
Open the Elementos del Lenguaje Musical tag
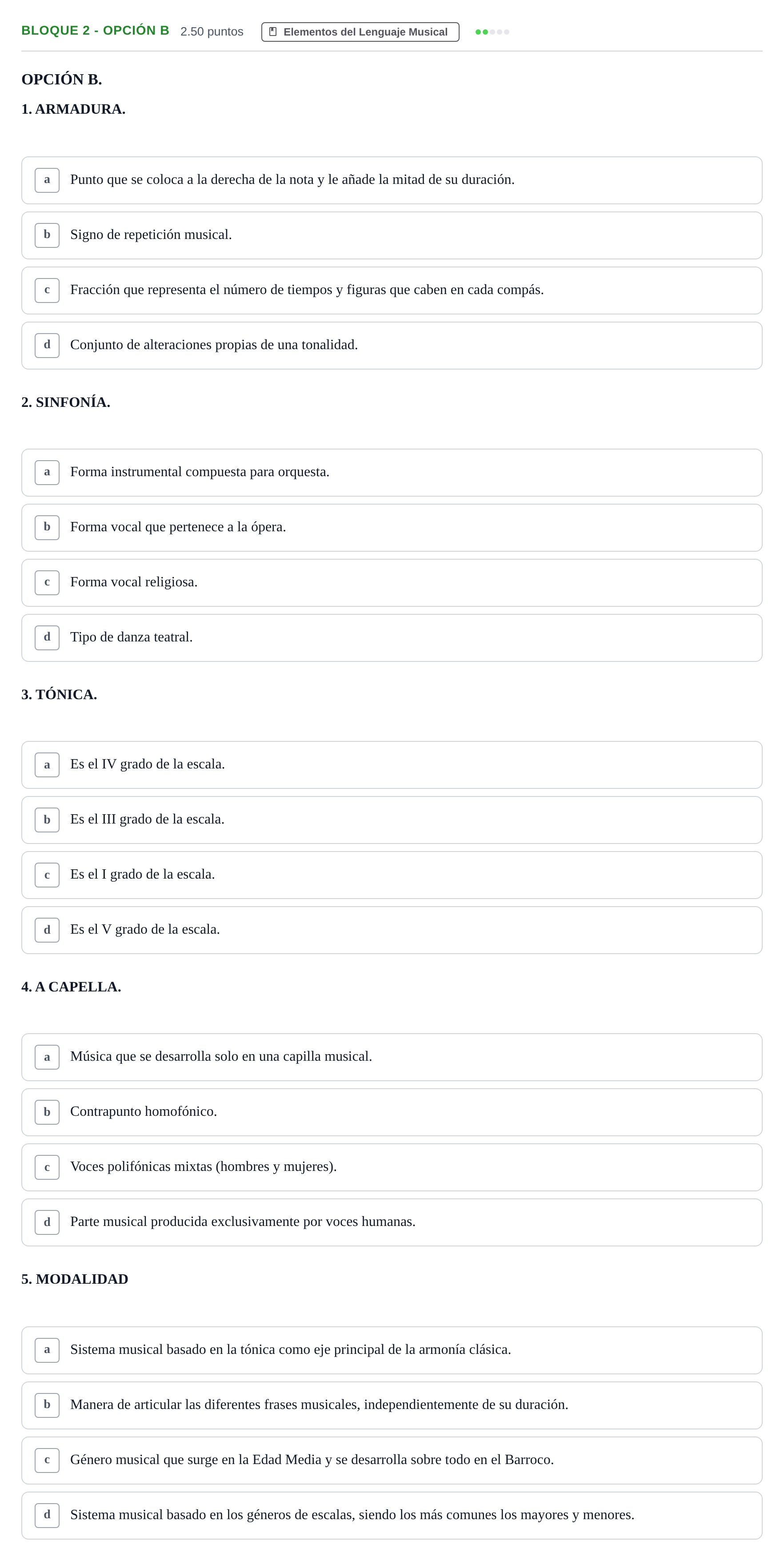pos(360,32)
